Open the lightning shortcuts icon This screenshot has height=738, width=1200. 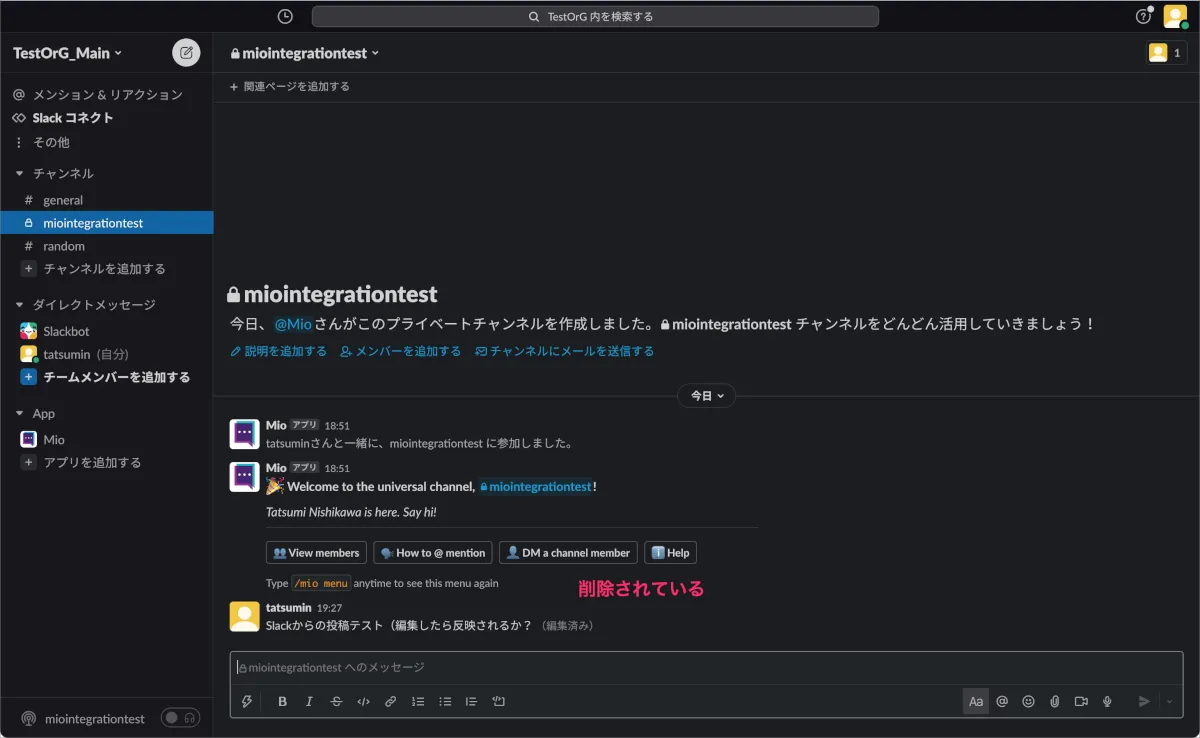(247, 701)
